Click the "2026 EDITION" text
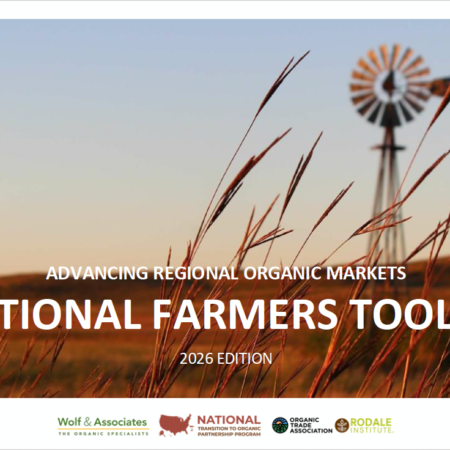450x450 pixels. pyautogui.click(x=226, y=359)
